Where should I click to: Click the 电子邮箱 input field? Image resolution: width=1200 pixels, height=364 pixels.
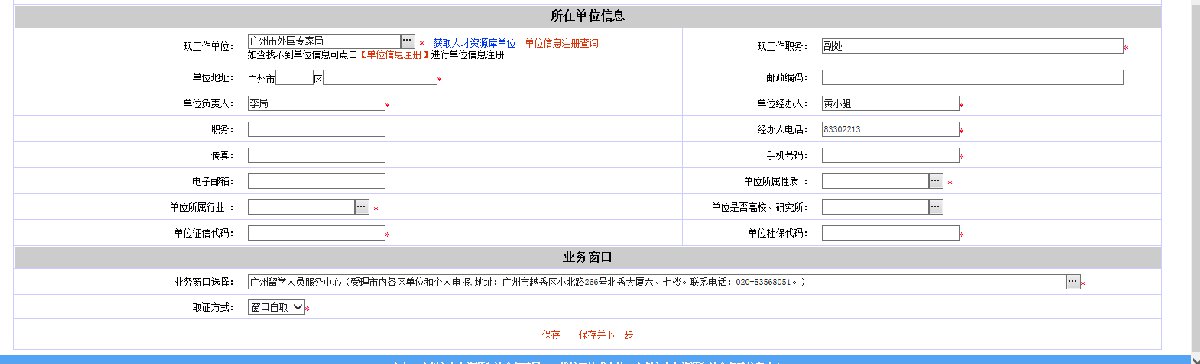tap(316, 181)
